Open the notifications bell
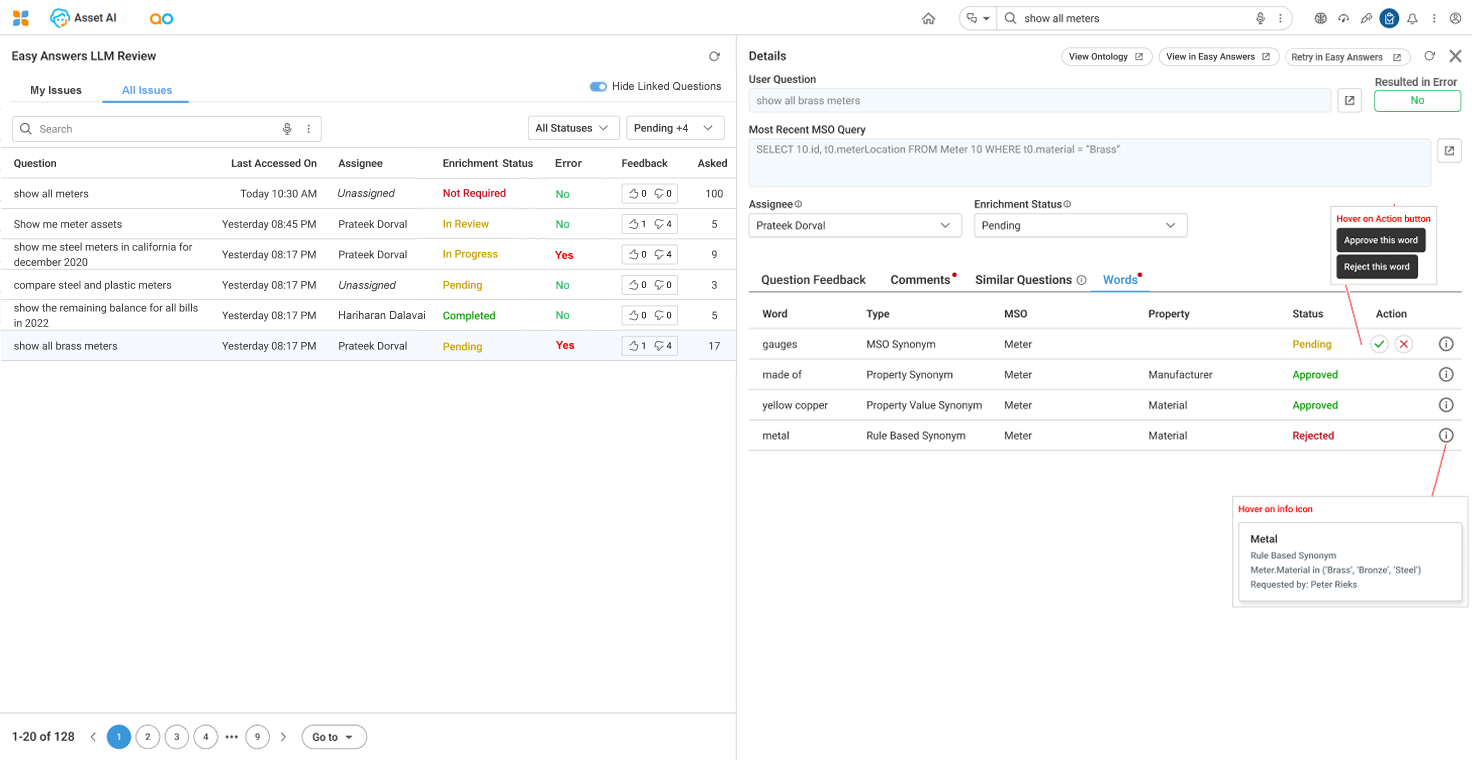 tap(1412, 18)
